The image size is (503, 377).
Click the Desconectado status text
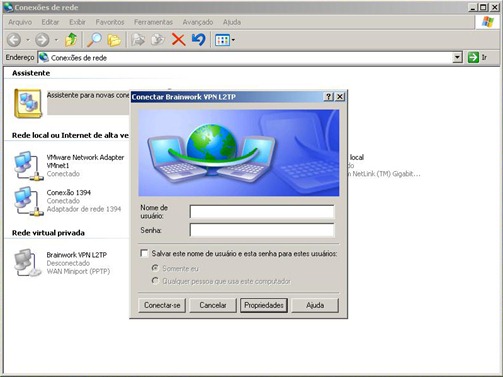[68, 263]
